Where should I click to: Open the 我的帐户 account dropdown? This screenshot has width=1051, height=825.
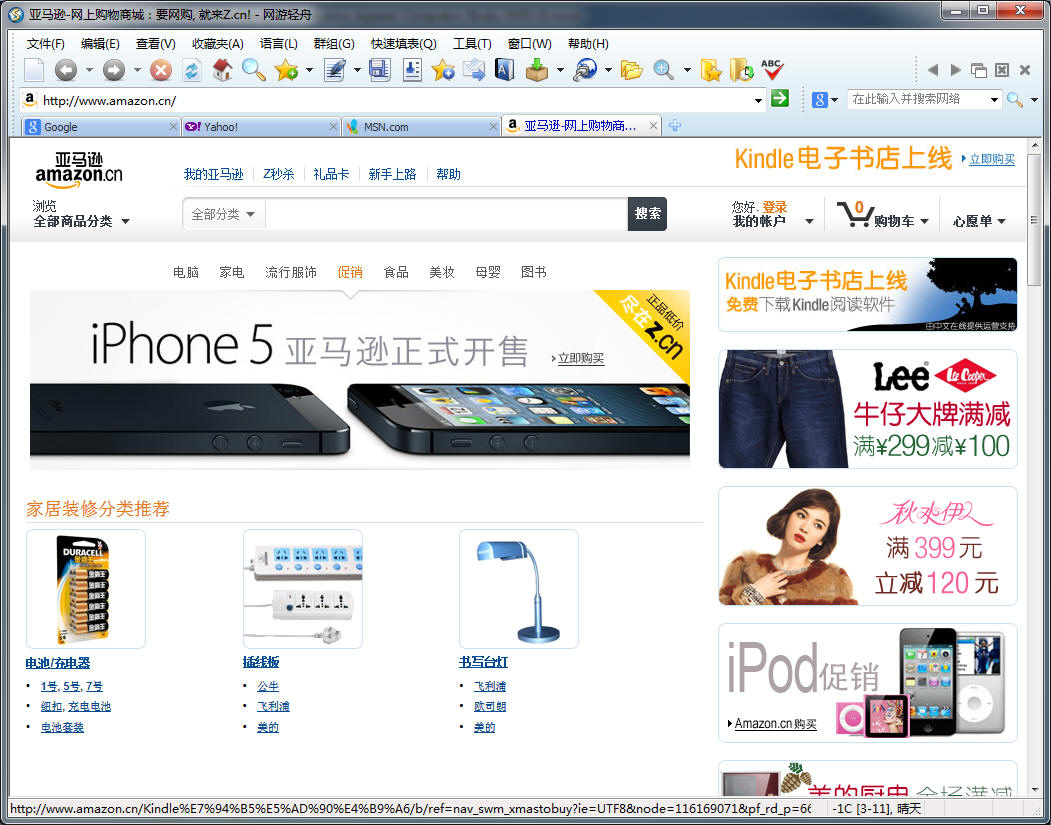773,221
